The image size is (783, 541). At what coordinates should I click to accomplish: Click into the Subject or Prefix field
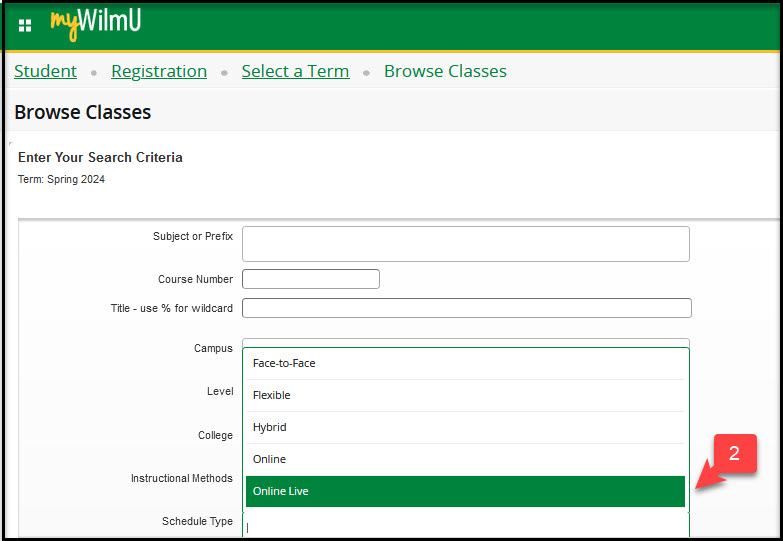[x=465, y=244]
